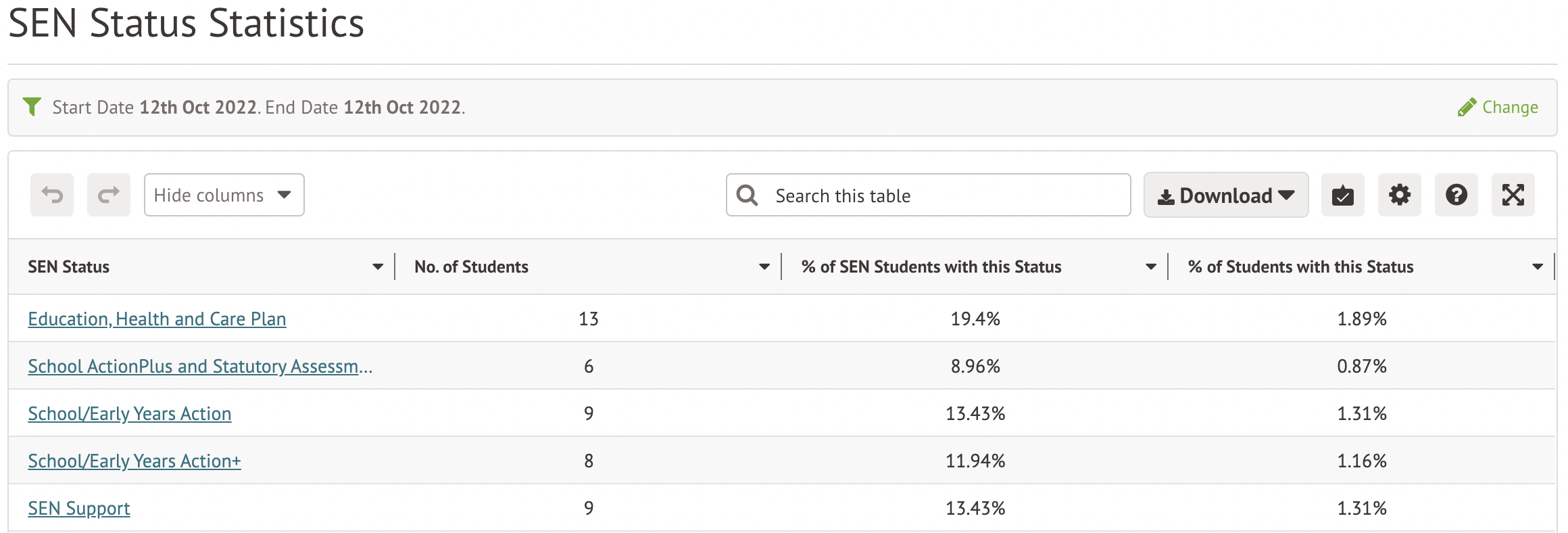Open the Download dropdown menu

point(1225,195)
